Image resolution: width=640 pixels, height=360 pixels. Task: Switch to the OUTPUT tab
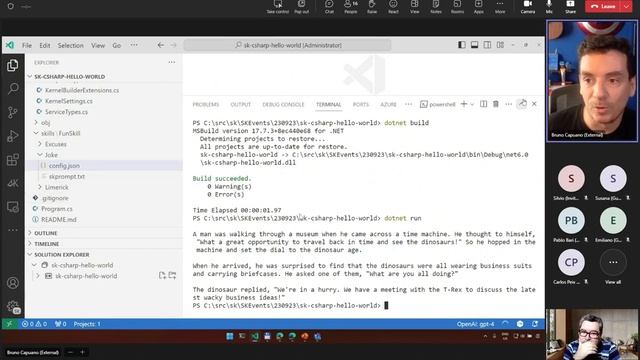click(240, 104)
